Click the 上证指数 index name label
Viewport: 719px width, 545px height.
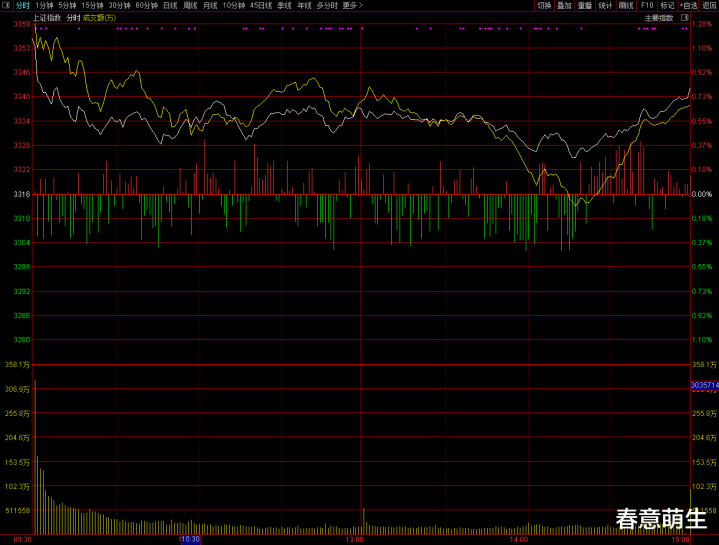pyautogui.click(x=47, y=18)
